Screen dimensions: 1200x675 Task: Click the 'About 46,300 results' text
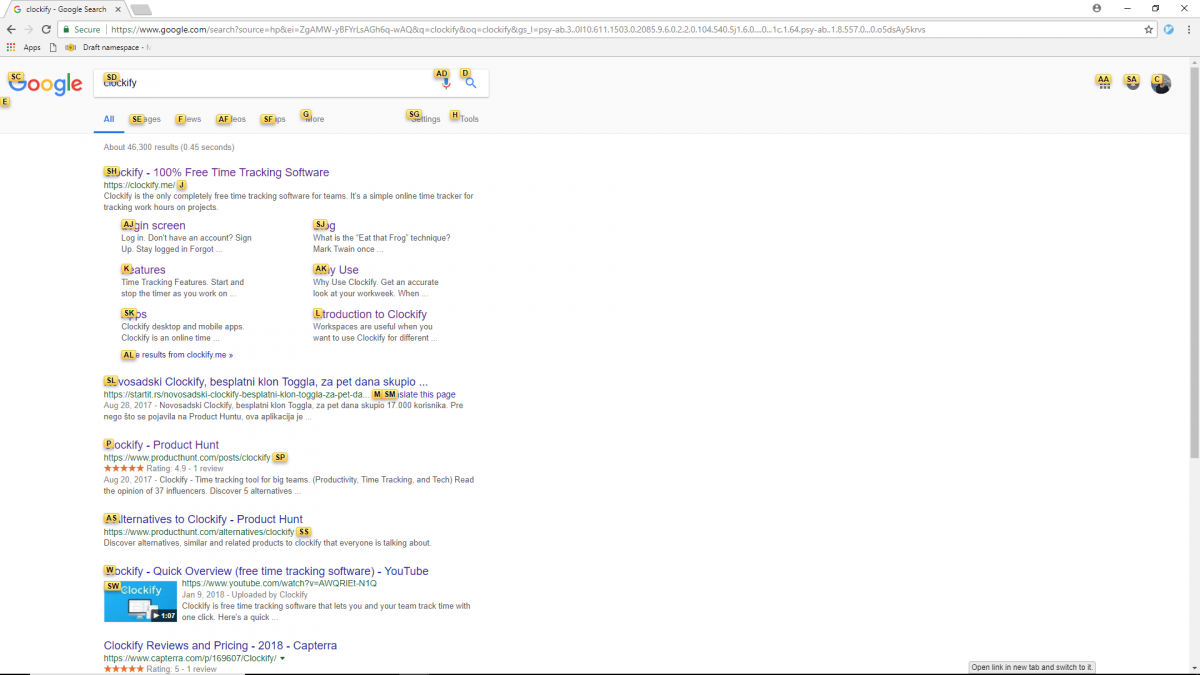(x=168, y=147)
